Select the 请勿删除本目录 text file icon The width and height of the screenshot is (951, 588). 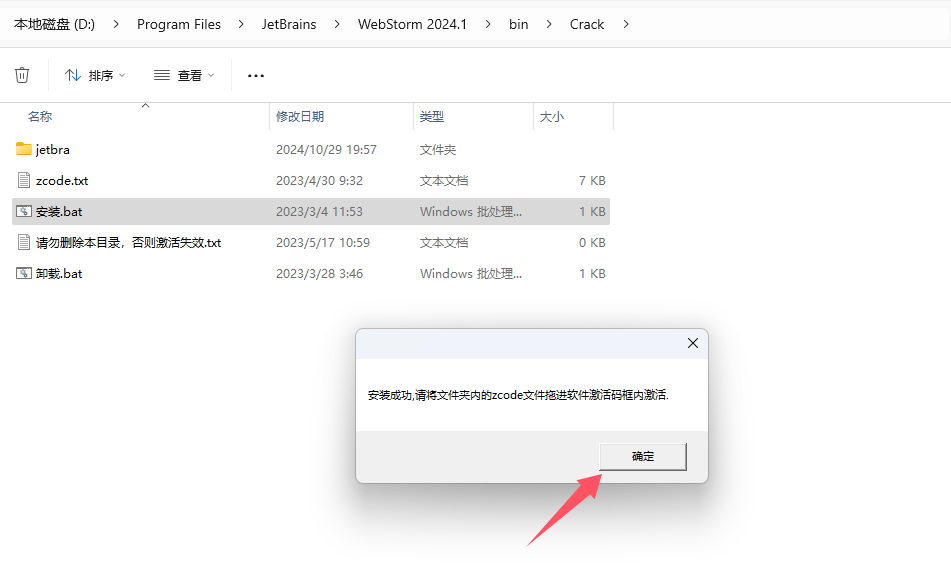pos(24,242)
